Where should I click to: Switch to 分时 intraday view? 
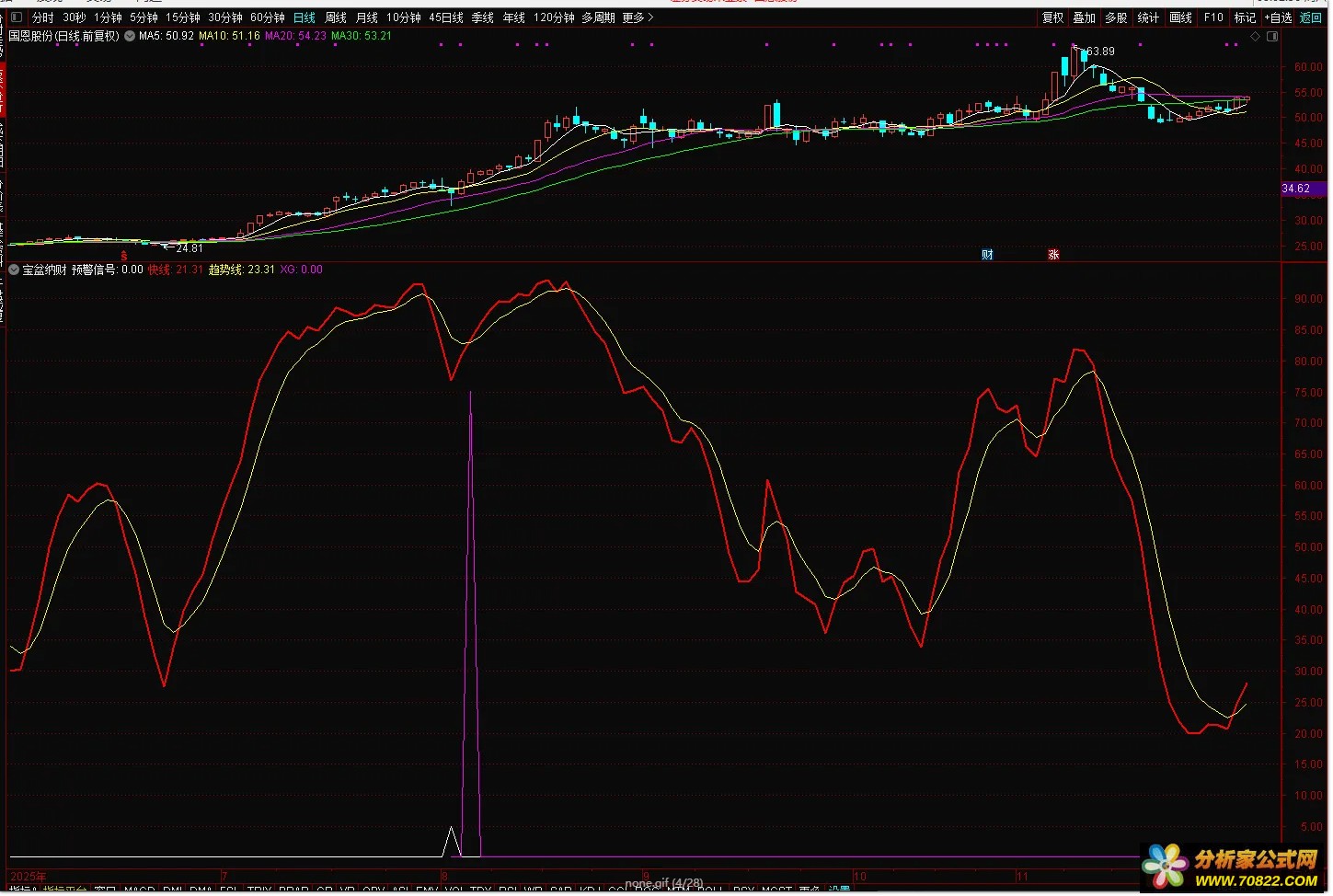pyautogui.click(x=43, y=17)
